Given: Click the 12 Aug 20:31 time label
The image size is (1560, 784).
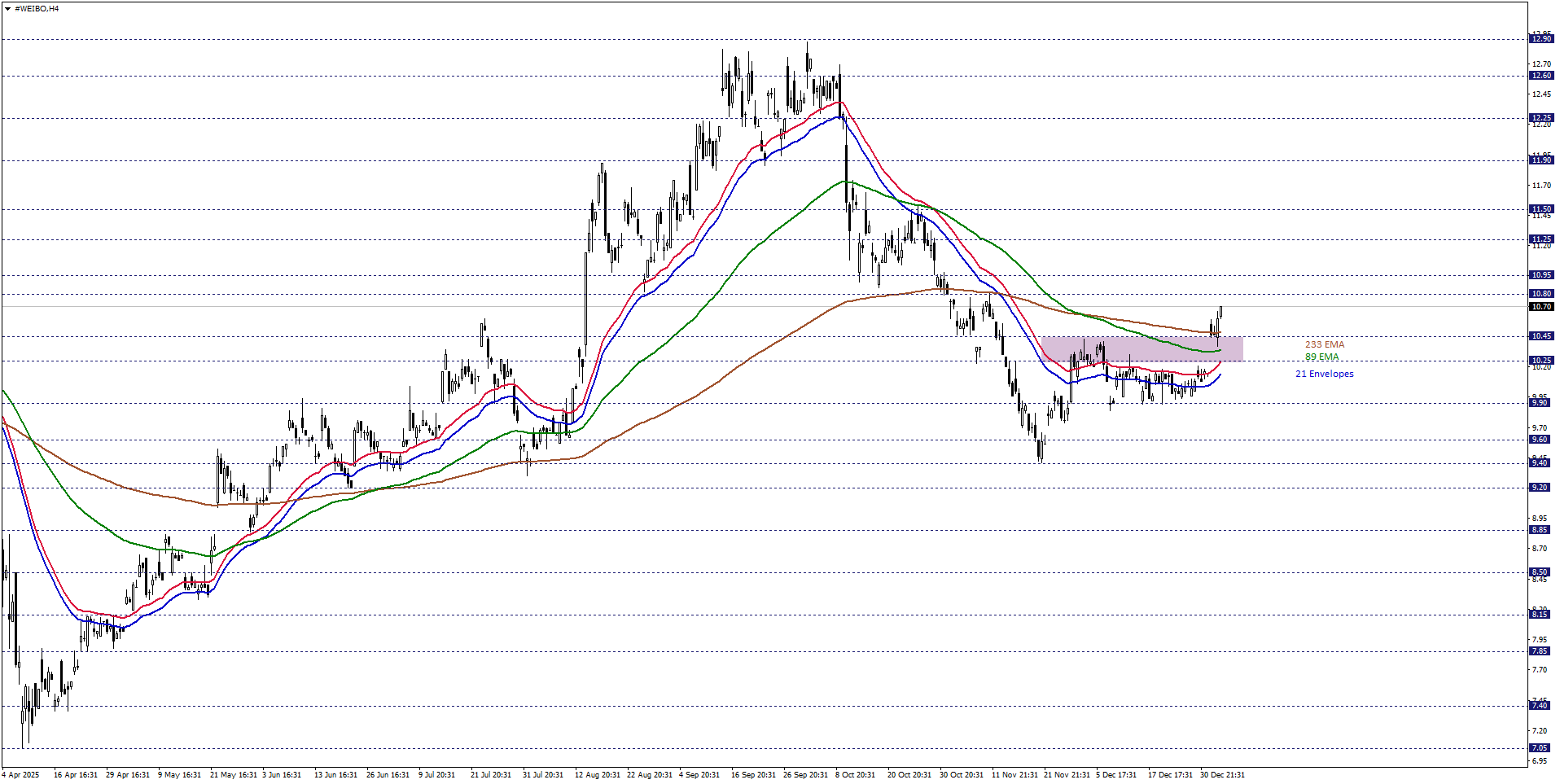Looking at the screenshot, I should (x=597, y=775).
